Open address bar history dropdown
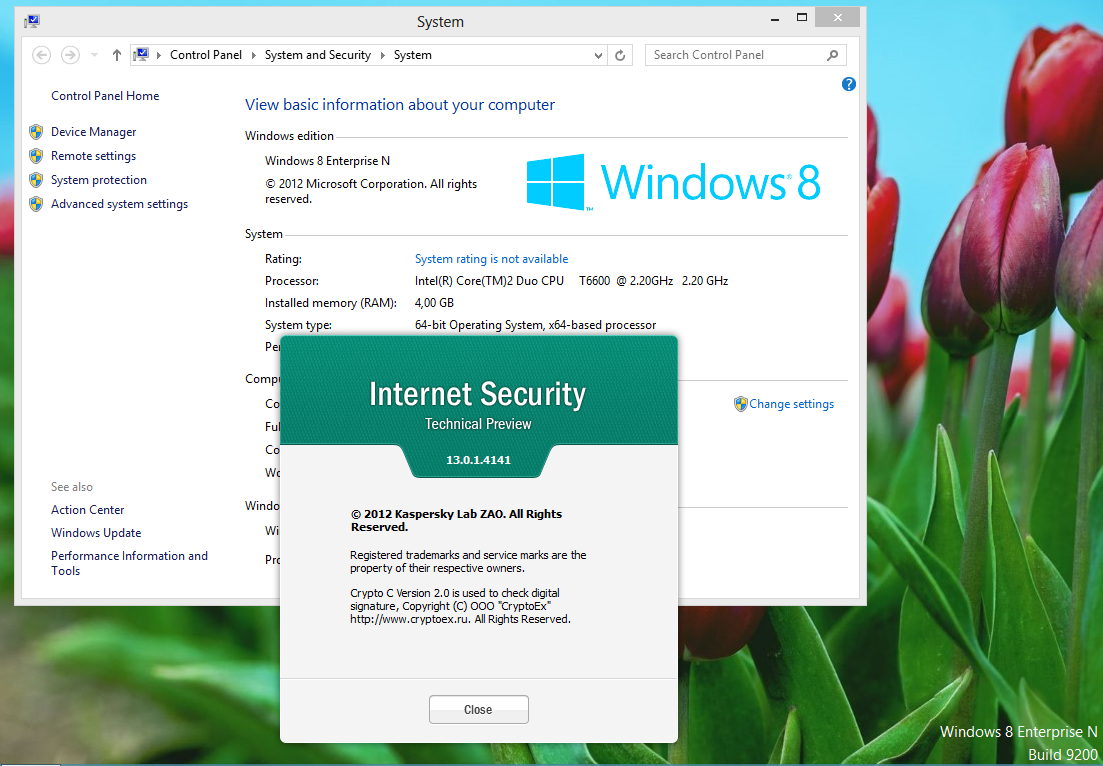Image resolution: width=1103 pixels, height=766 pixels. click(x=598, y=55)
